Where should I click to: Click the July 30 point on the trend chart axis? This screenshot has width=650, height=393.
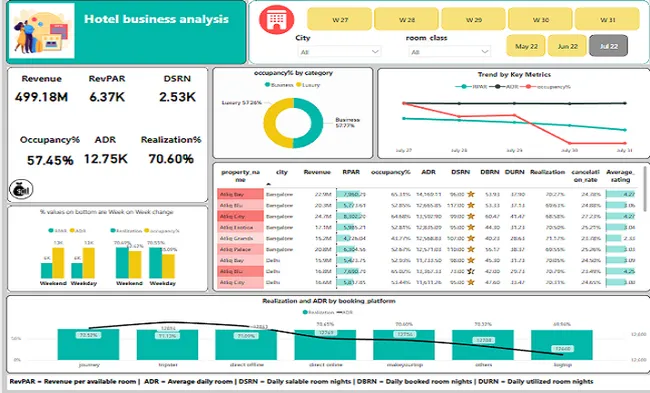[569, 150]
